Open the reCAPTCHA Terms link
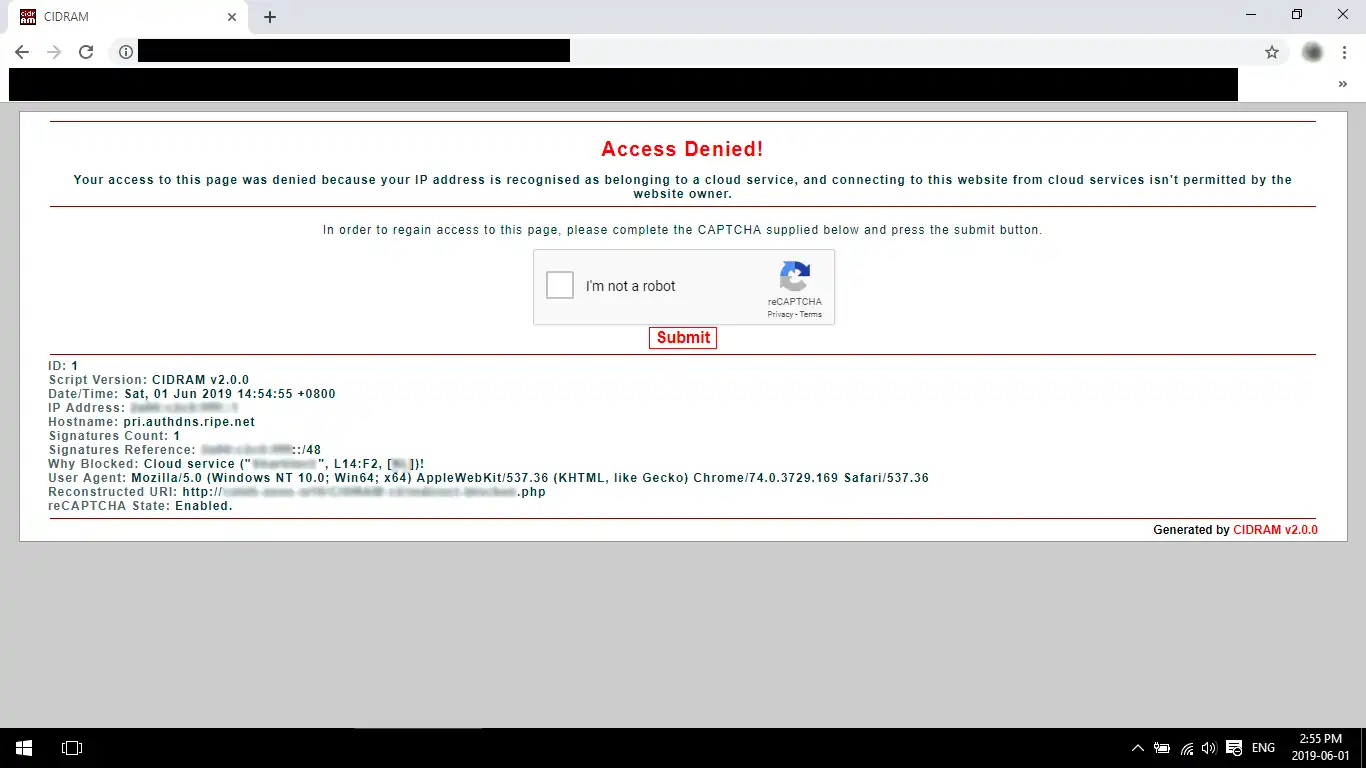The height and width of the screenshot is (768, 1366). (811, 314)
